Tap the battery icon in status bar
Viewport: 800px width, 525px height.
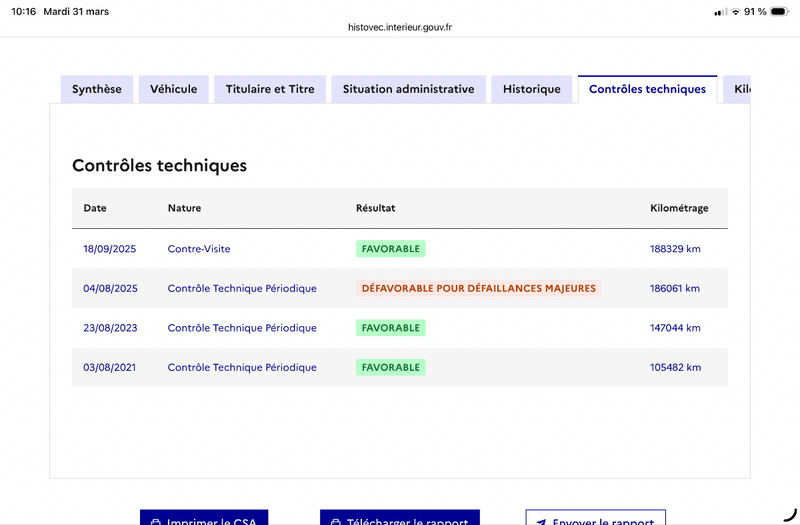[780, 11]
